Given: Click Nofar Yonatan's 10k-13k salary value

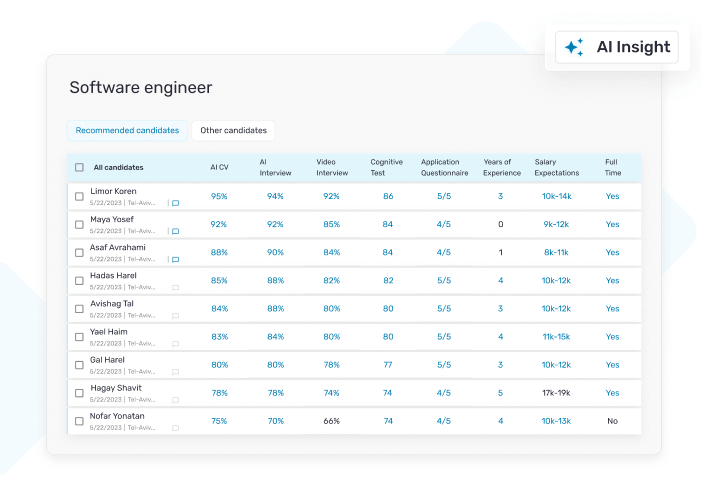Looking at the screenshot, I should pyautogui.click(x=556, y=421).
